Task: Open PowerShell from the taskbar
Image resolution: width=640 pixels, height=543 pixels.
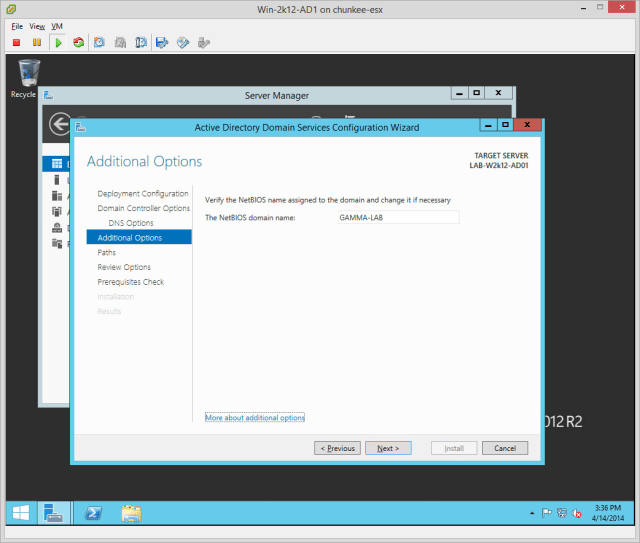Action: click(x=93, y=513)
